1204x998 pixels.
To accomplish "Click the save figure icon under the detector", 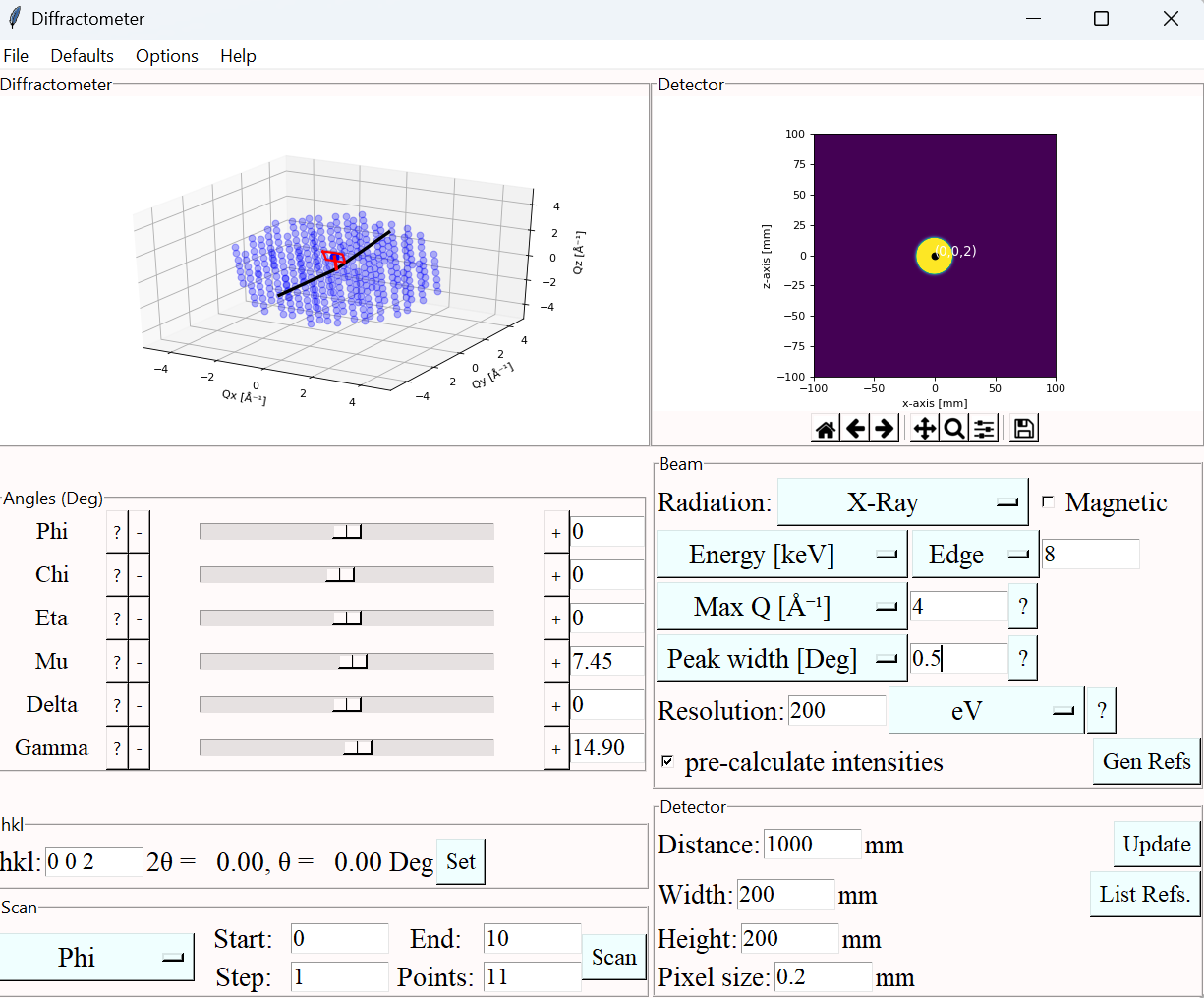I will click(1023, 428).
